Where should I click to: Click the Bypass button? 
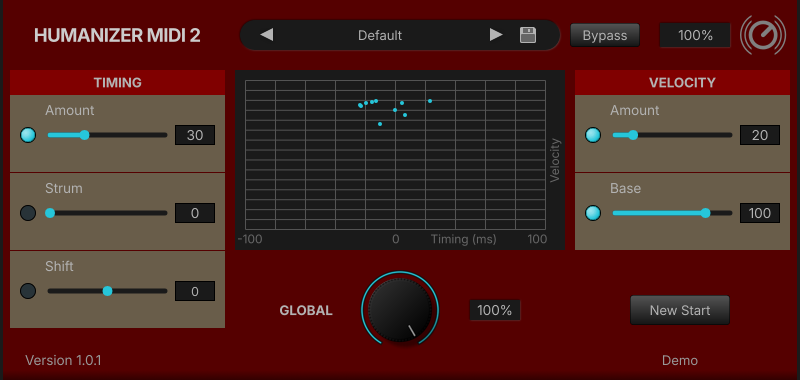click(605, 35)
